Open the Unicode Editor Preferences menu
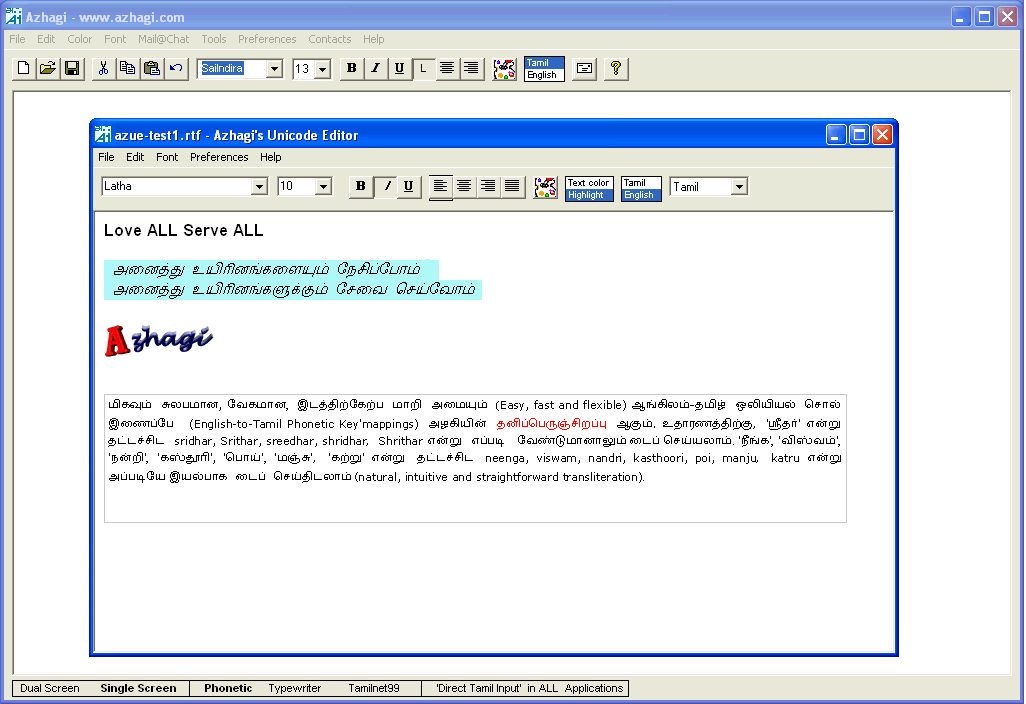Screen dimensions: 1026x704 219,157
